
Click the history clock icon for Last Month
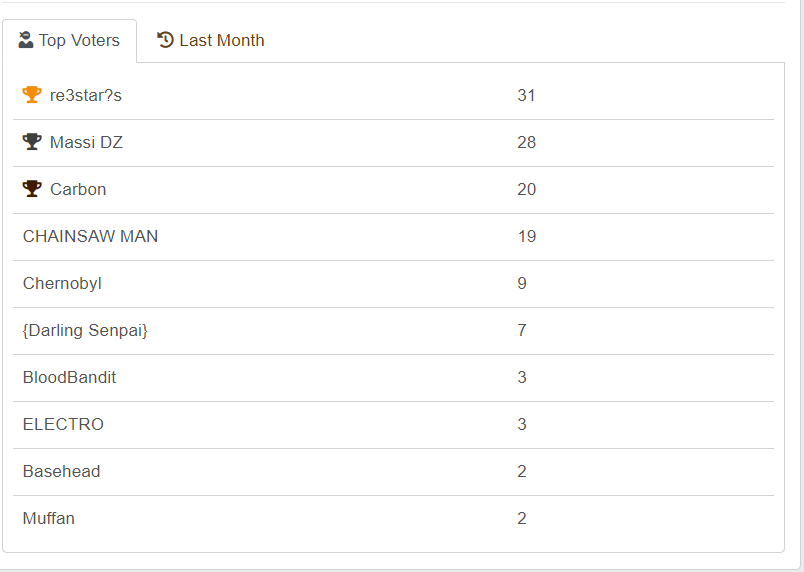166,40
